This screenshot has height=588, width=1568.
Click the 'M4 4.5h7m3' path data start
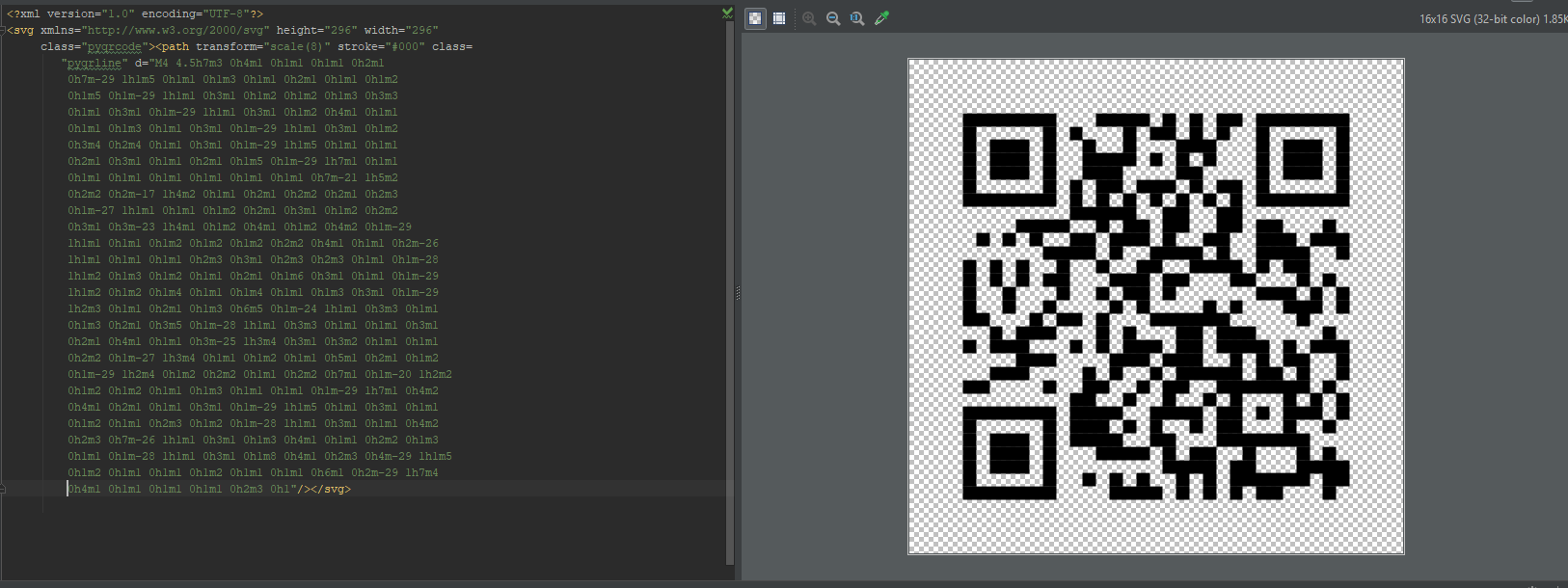189,63
